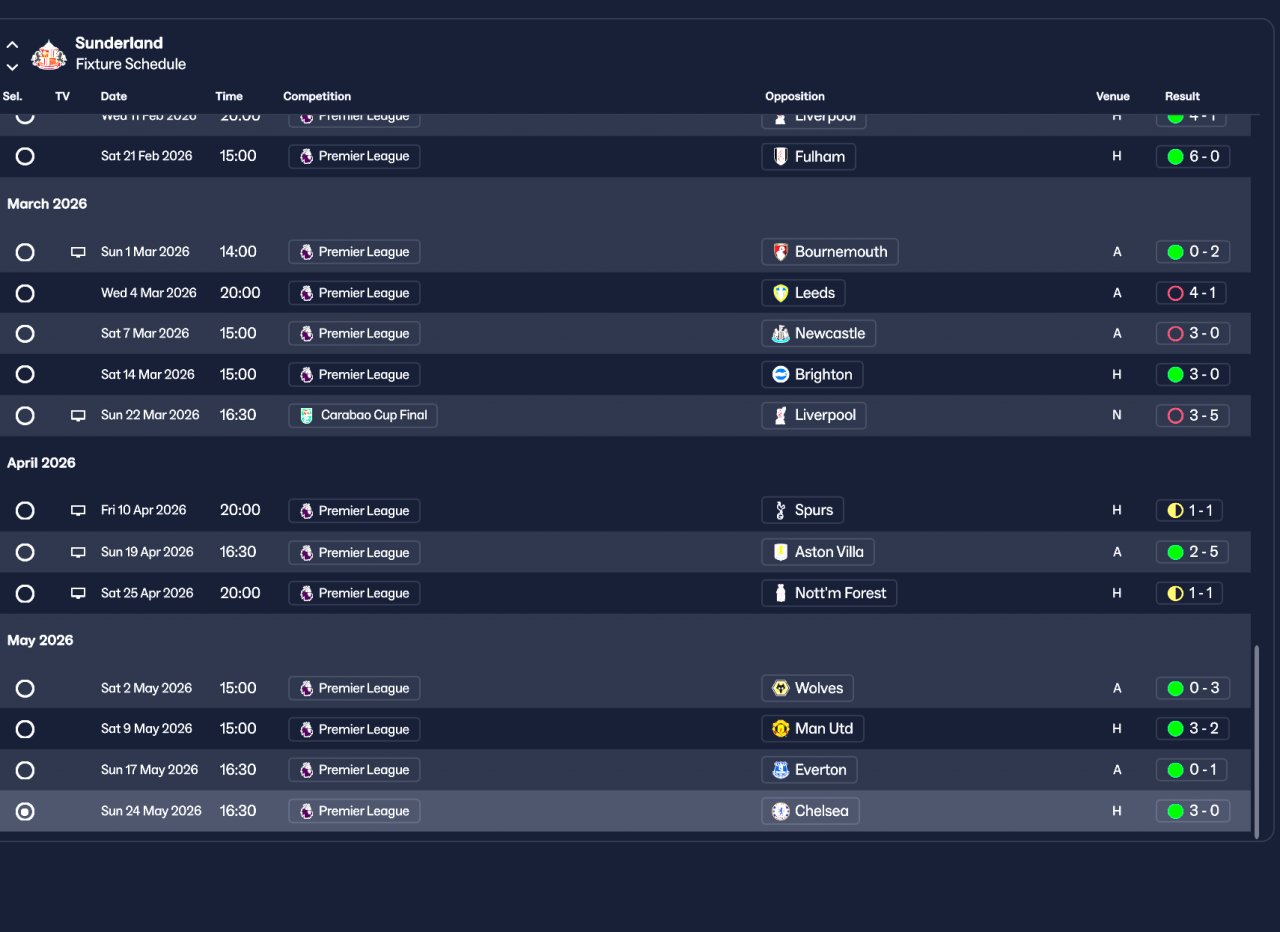Select the Bournemouth fixture radio button
Image resolution: width=1280 pixels, height=932 pixels.
click(25, 252)
